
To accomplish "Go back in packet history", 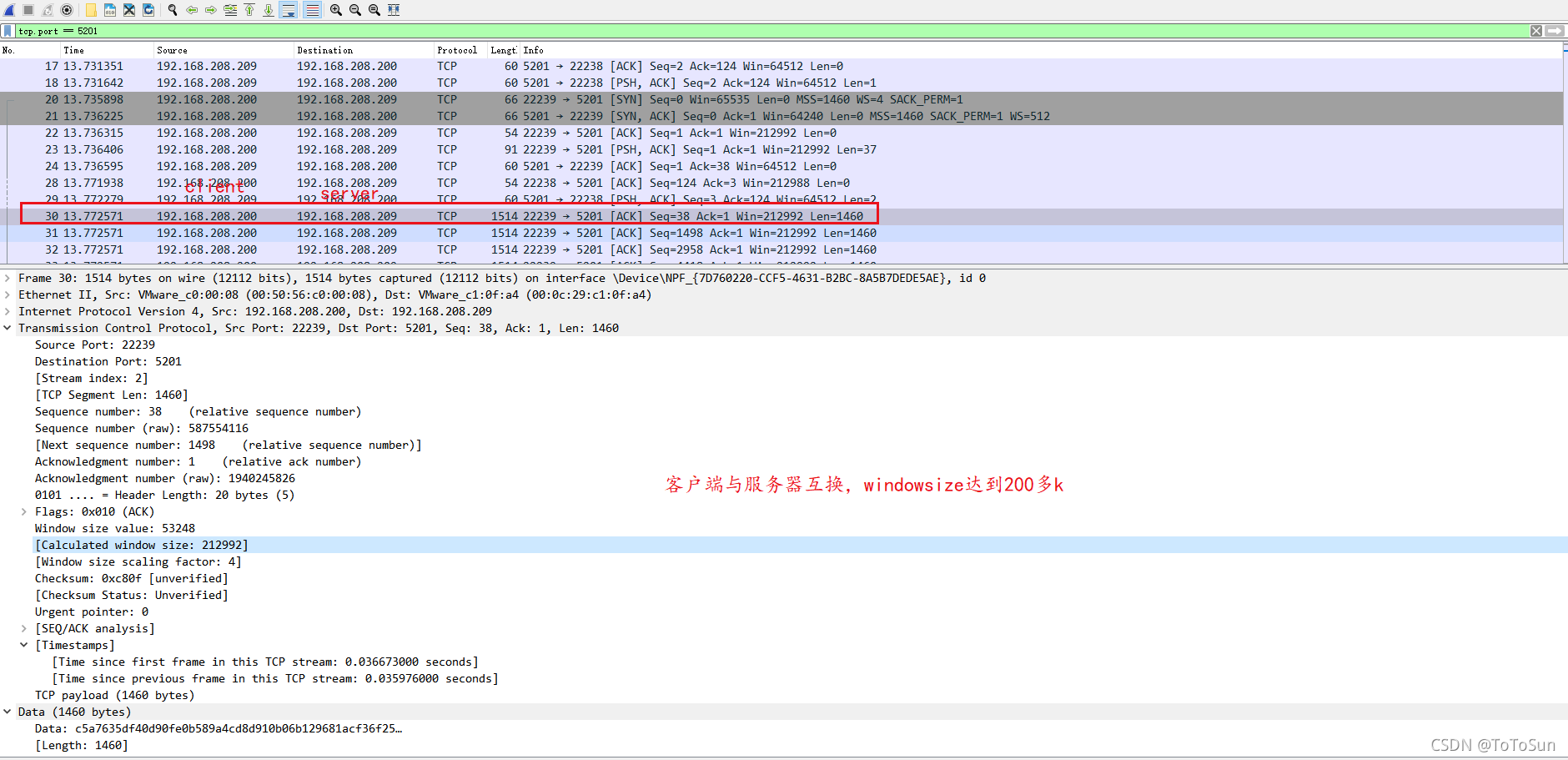I will pos(192,10).
